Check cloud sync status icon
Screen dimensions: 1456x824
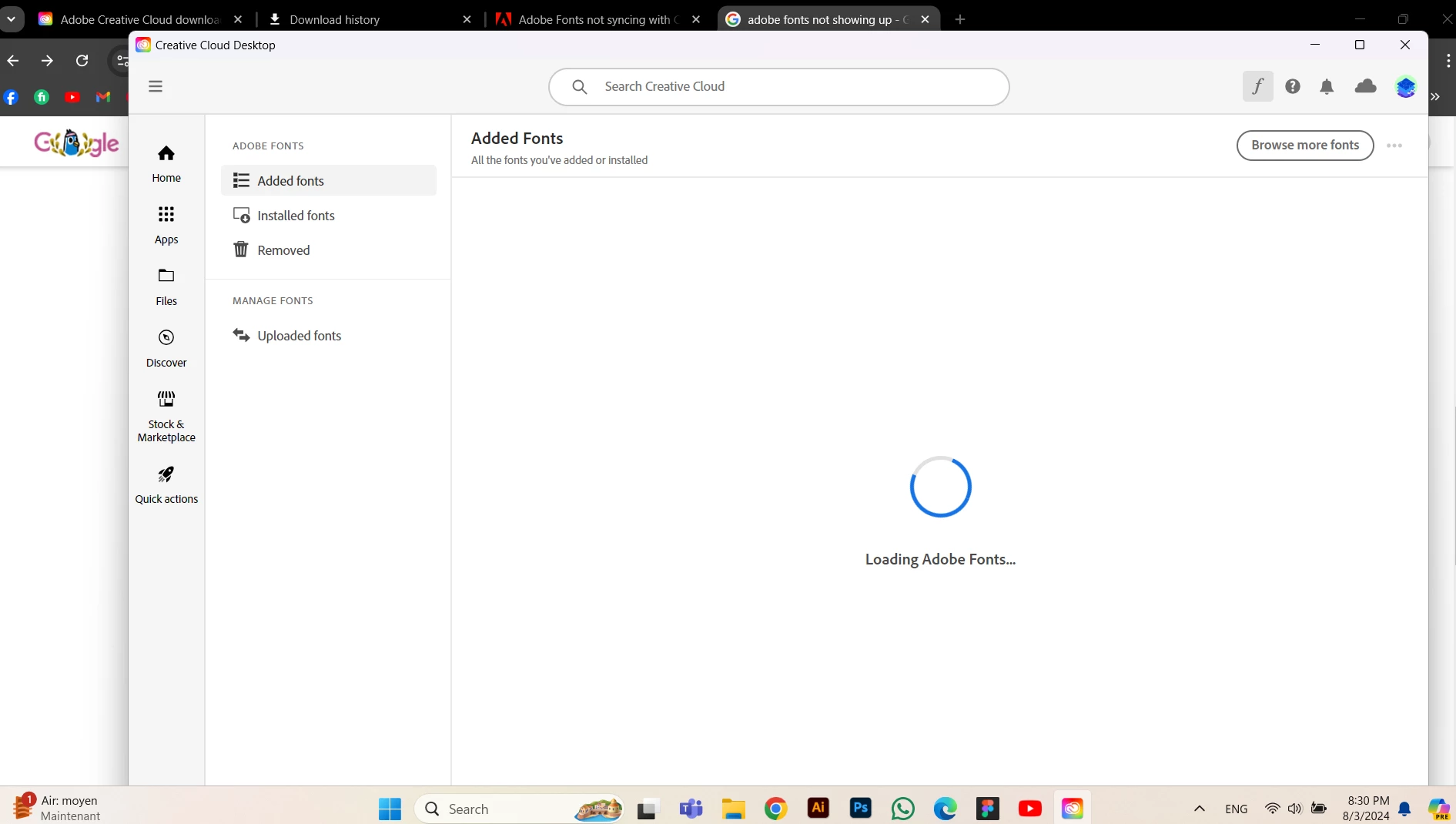pyautogui.click(x=1365, y=86)
